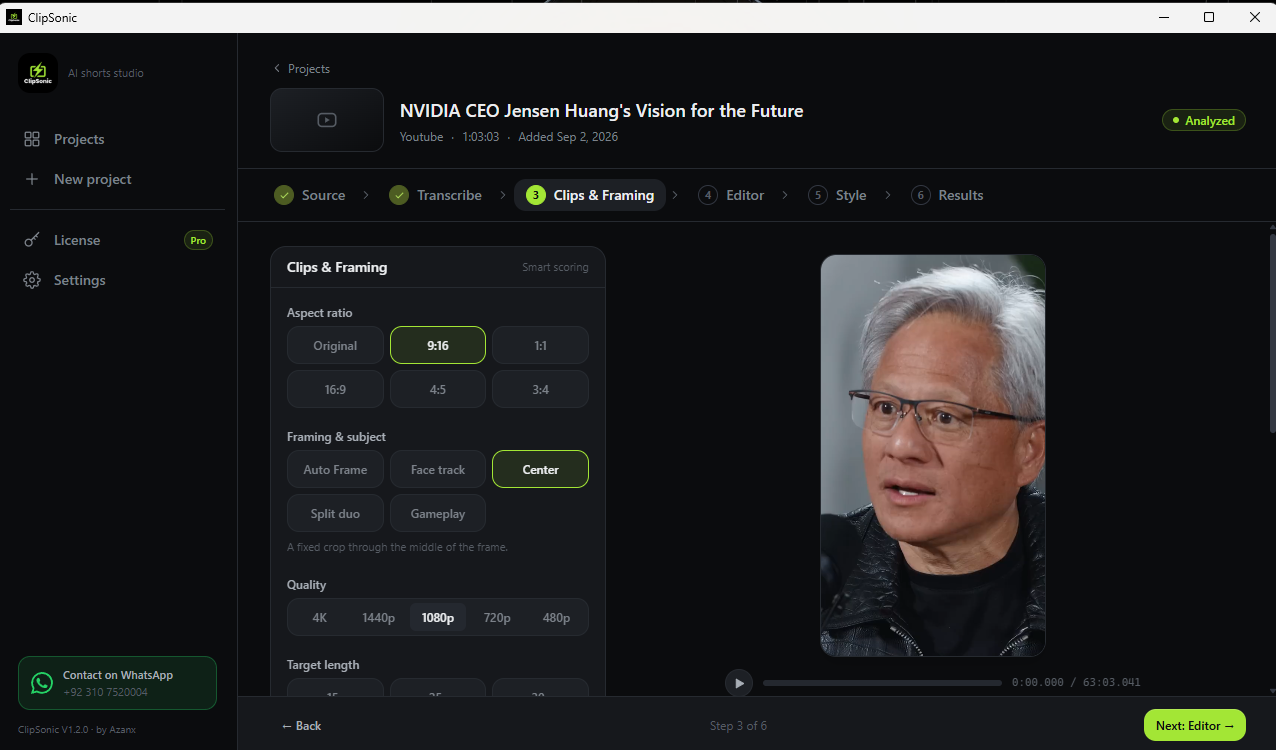Image resolution: width=1276 pixels, height=750 pixels.
Task: Click the video placeholder thumbnail icon
Action: 327,120
